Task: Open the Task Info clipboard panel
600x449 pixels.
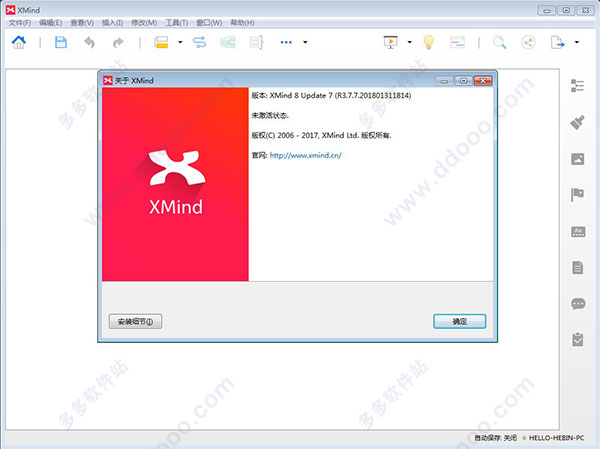Action: (577, 339)
